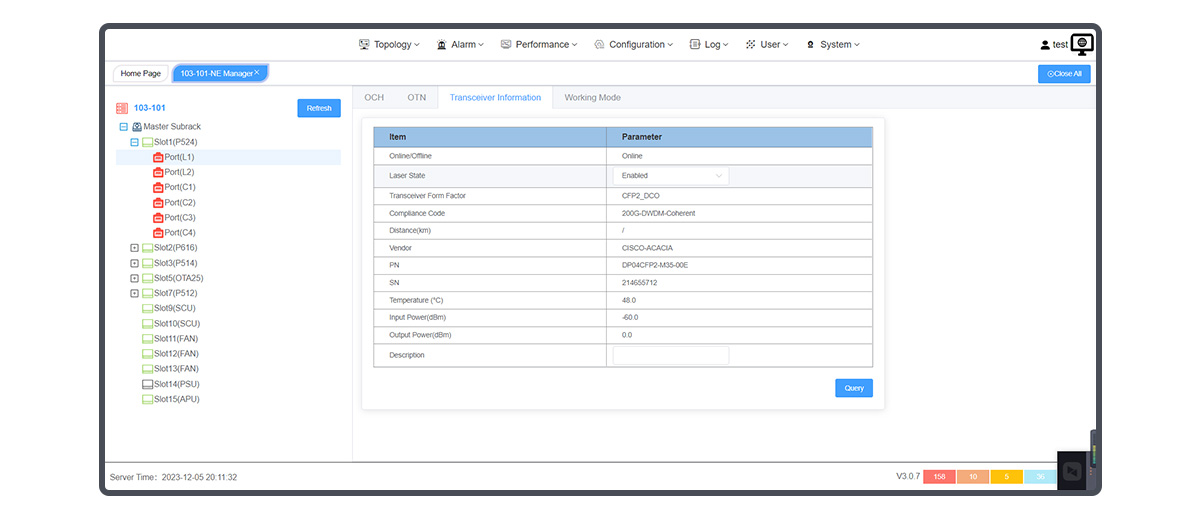Viewport: 1200px width, 520px height.
Task: Click the CFP2_DCO form factor value
Action: (x=641, y=196)
